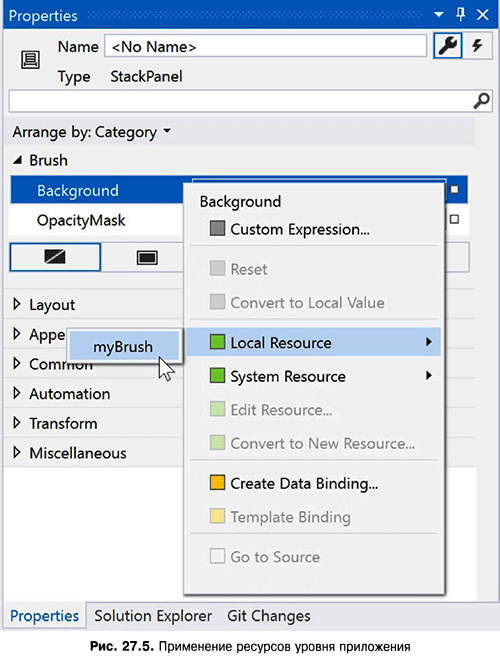
Task: Open the Git Changes tab
Action: tap(269, 616)
